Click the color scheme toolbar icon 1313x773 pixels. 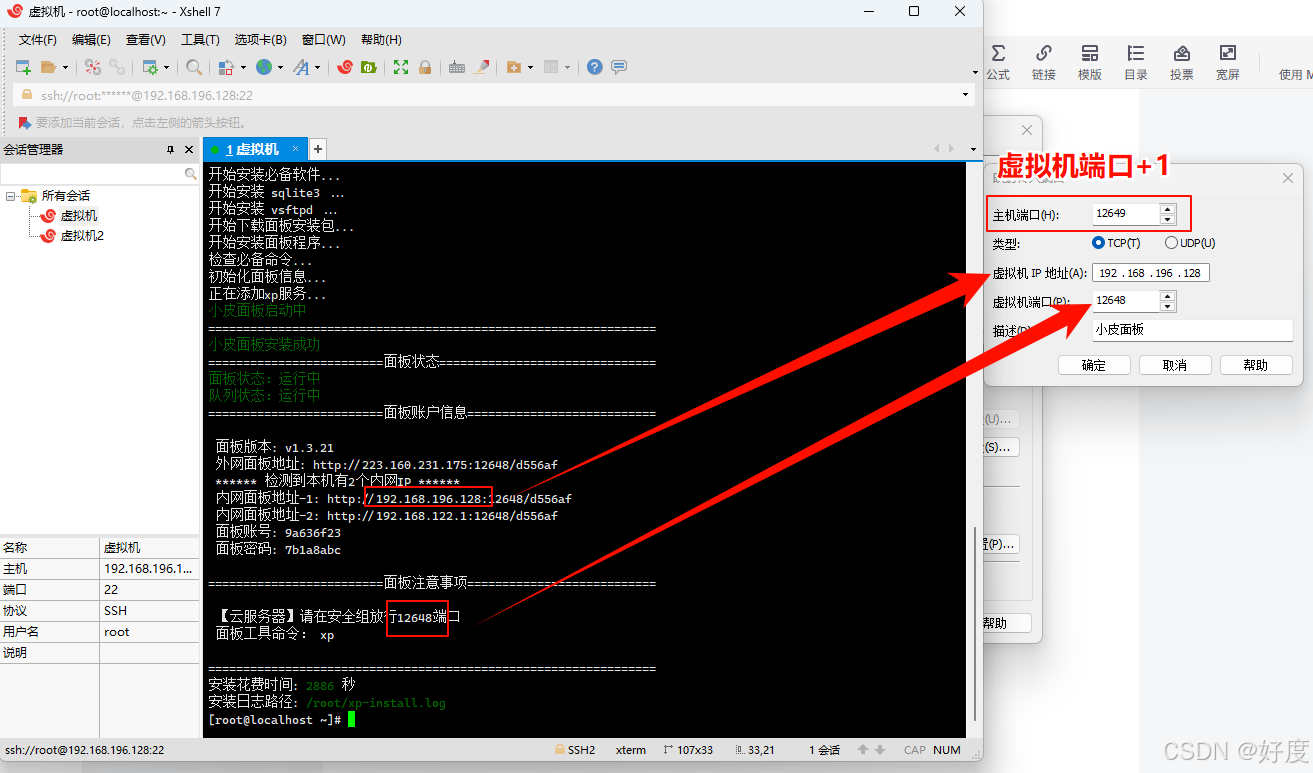click(225, 67)
